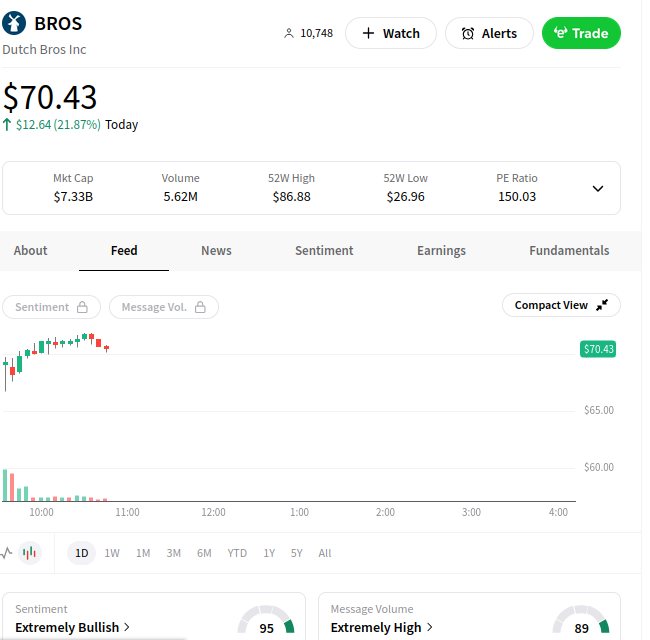
Task: Go to the Sentiment tab
Action: 324,250
